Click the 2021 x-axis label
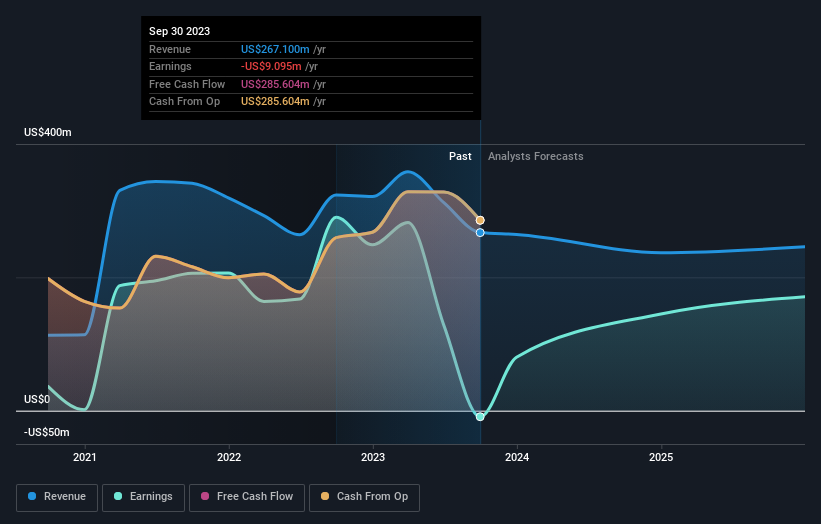 [85, 457]
